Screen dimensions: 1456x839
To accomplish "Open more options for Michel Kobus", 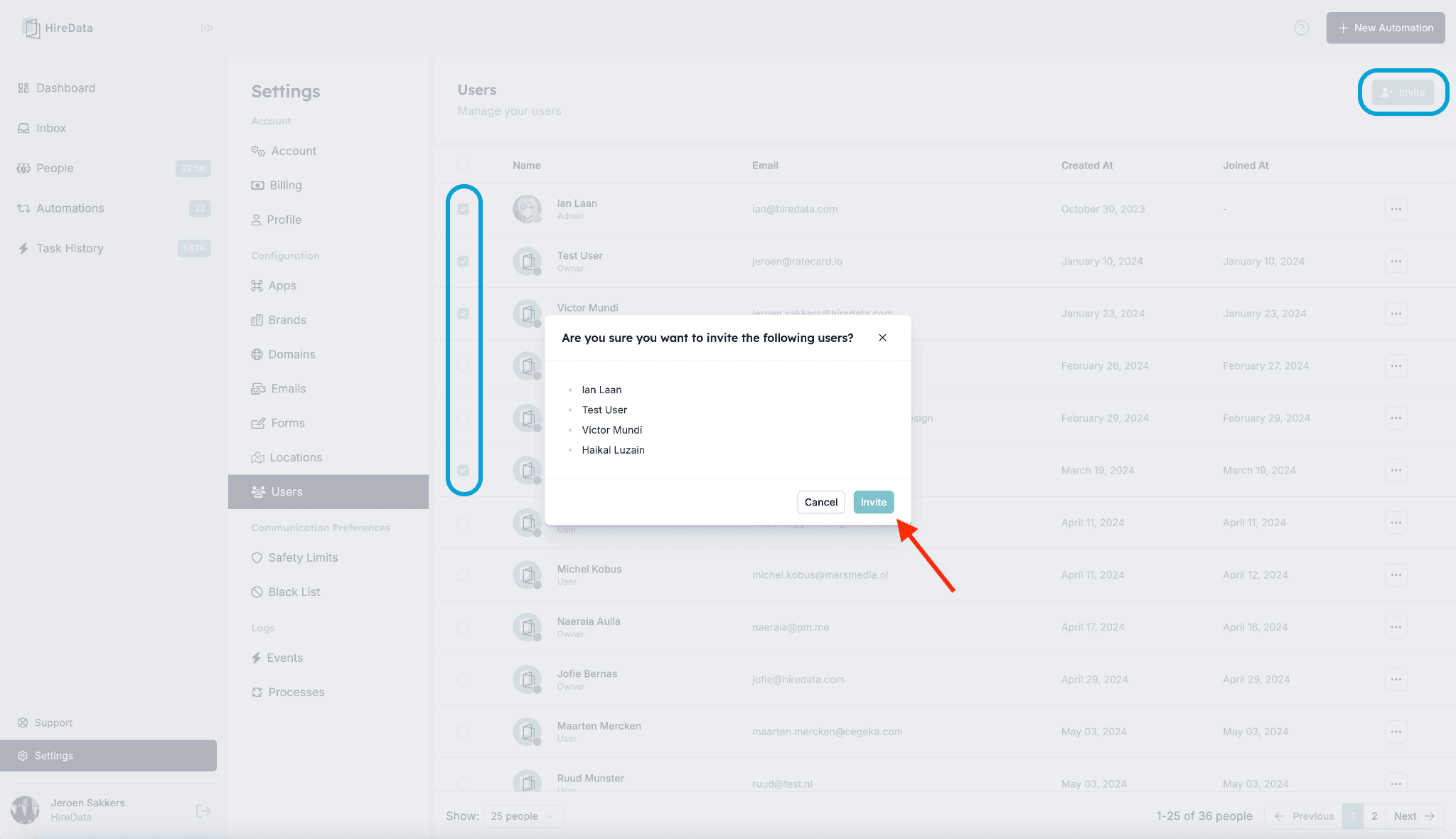I will tap(1396, 575).
